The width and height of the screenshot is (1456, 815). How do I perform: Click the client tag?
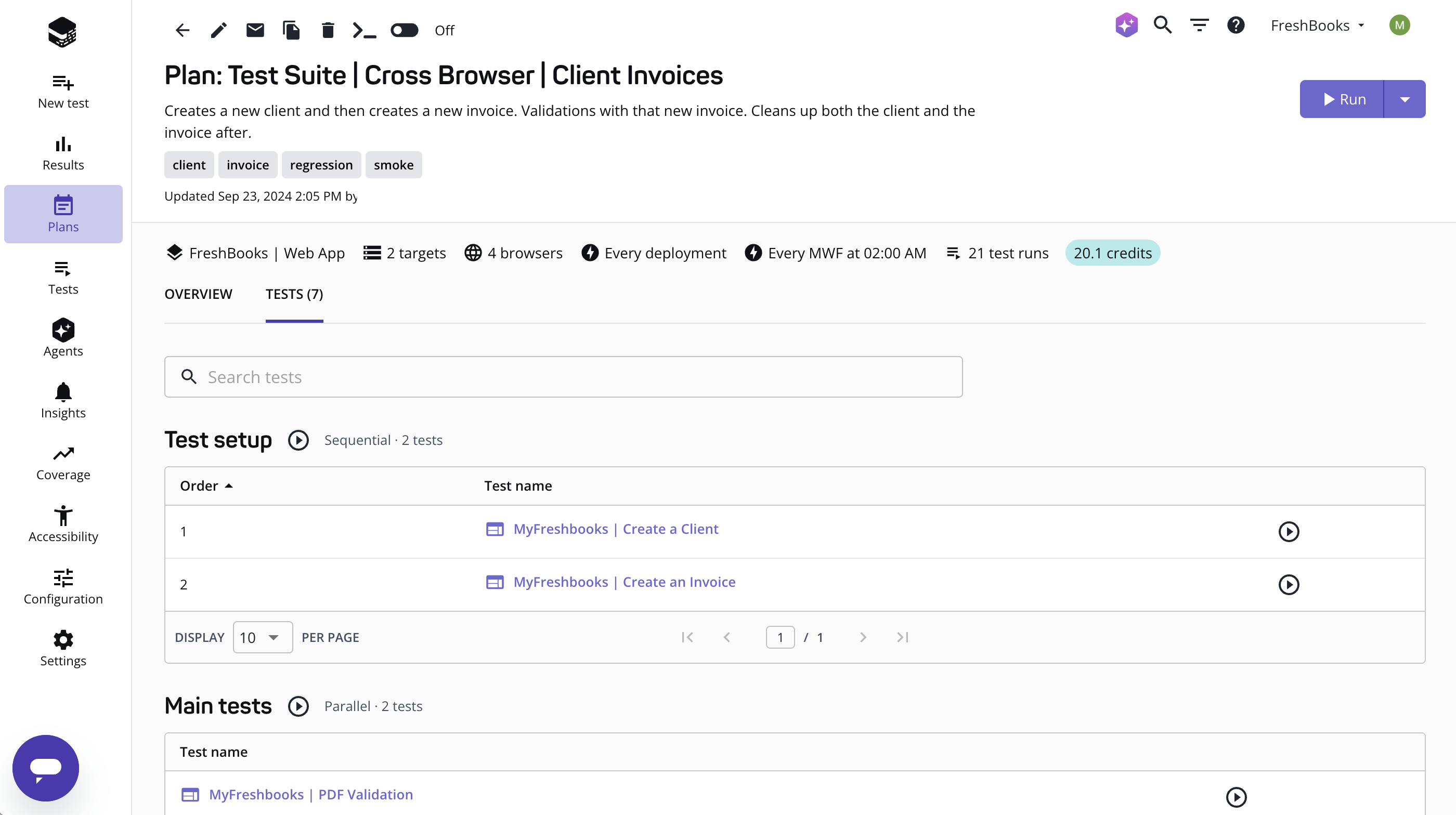pos(189,165)
